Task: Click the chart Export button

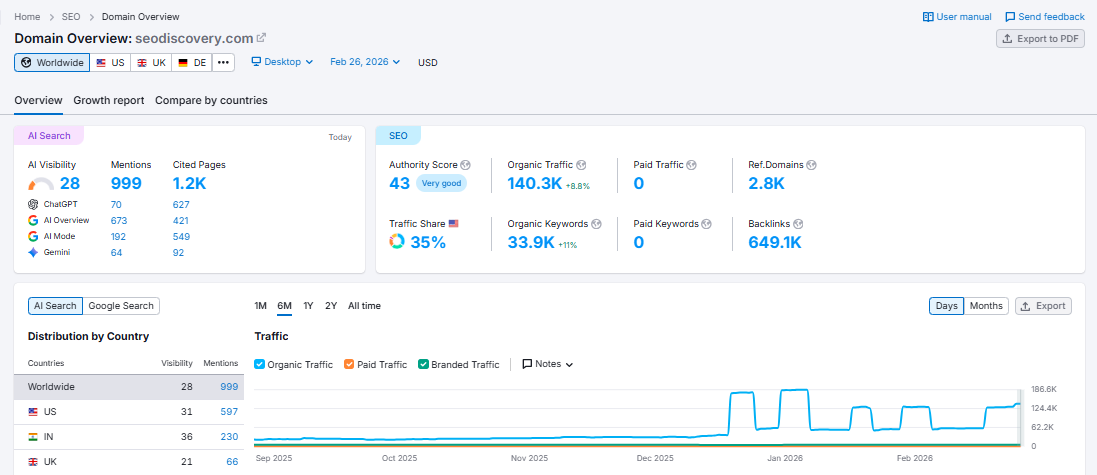Action: coord(1043,306)
